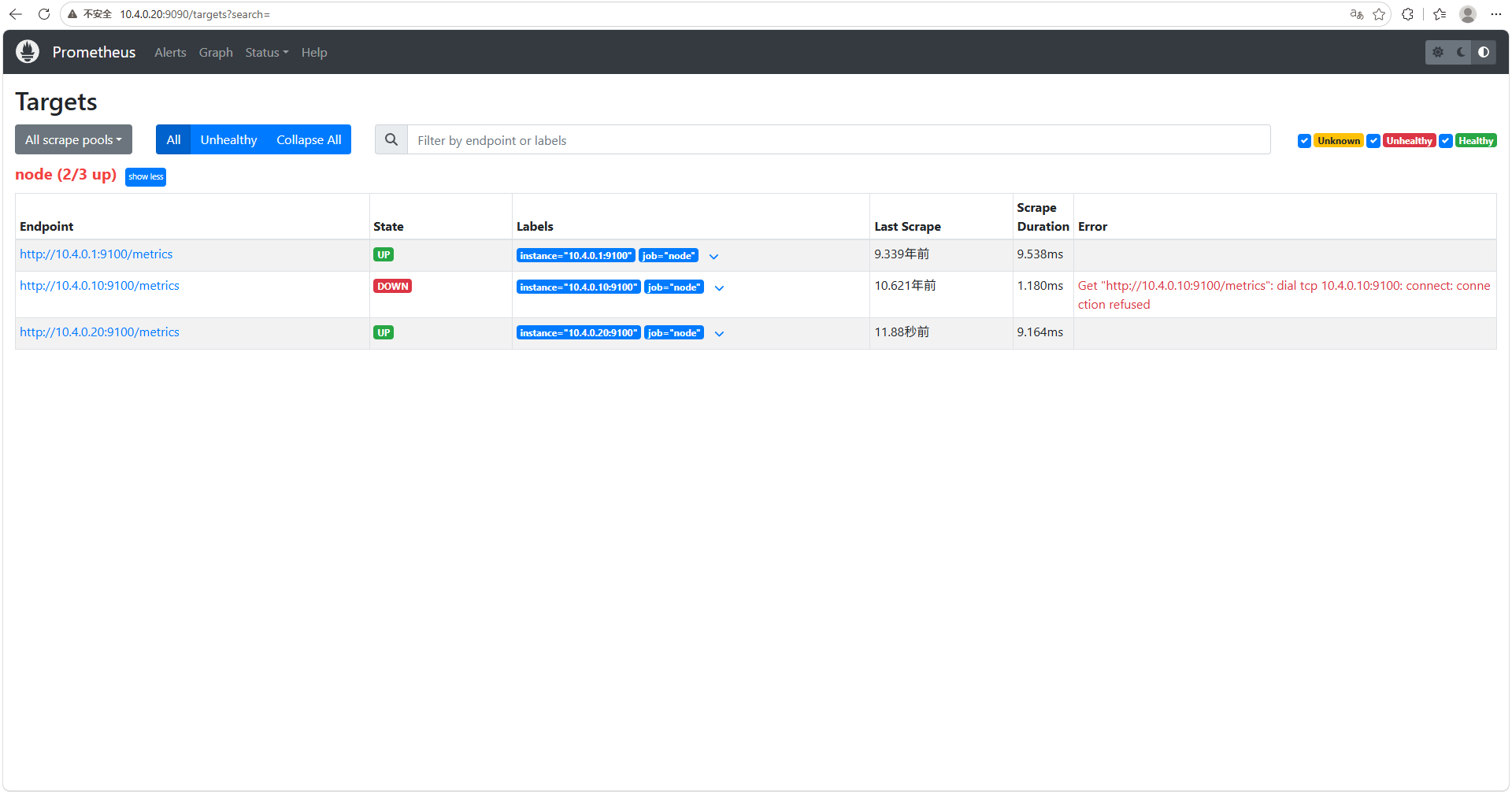Toggle the Healthy state checkbox
This screenshot has width=1512, height=793.
pos(1446,141)
